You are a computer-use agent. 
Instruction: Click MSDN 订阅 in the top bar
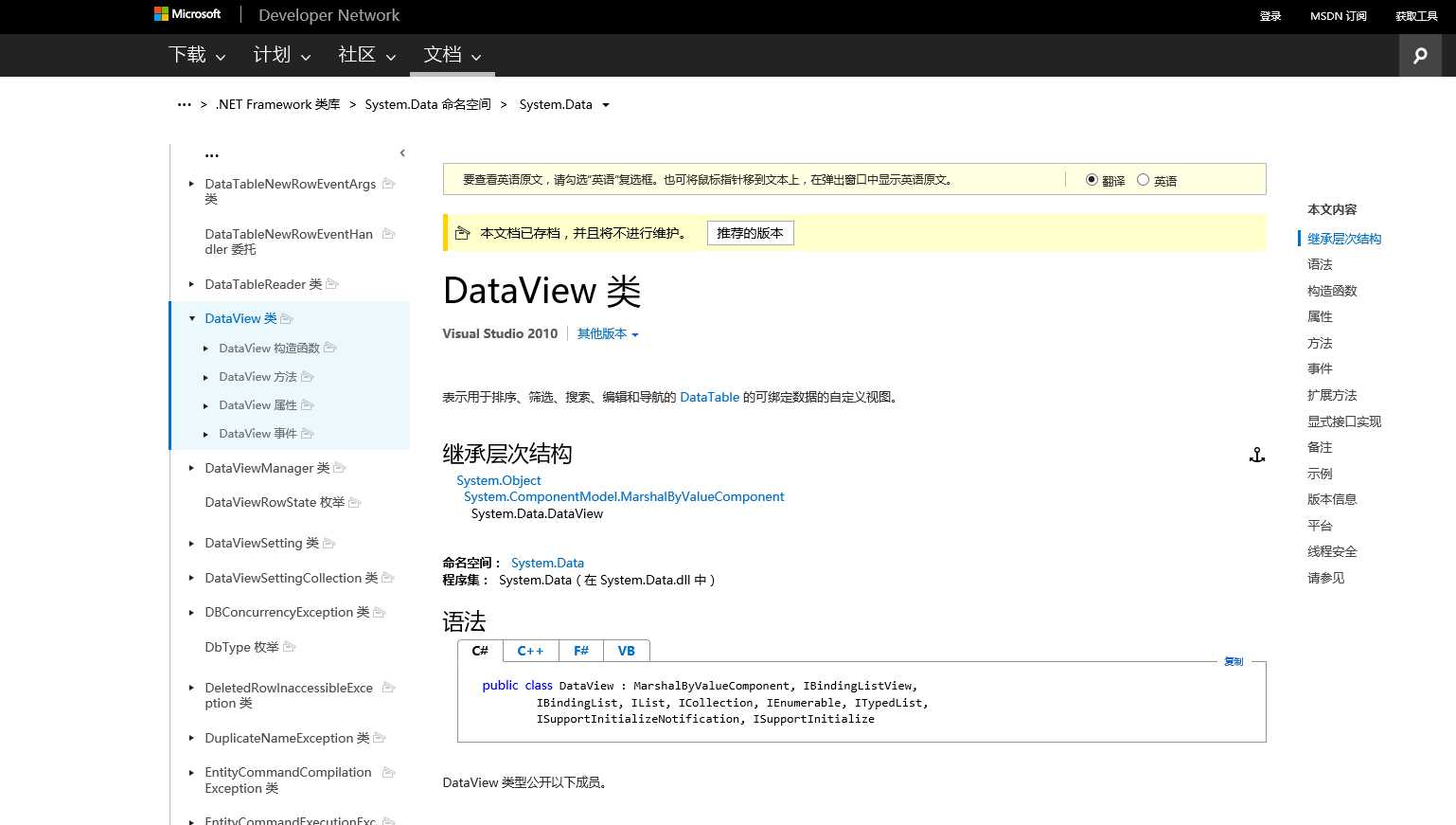[1339, 16]
